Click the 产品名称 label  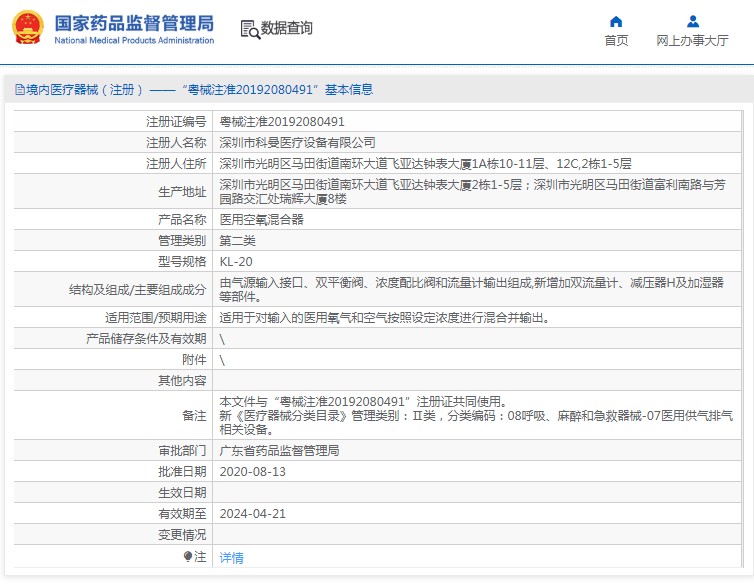[x=182, y=220]
